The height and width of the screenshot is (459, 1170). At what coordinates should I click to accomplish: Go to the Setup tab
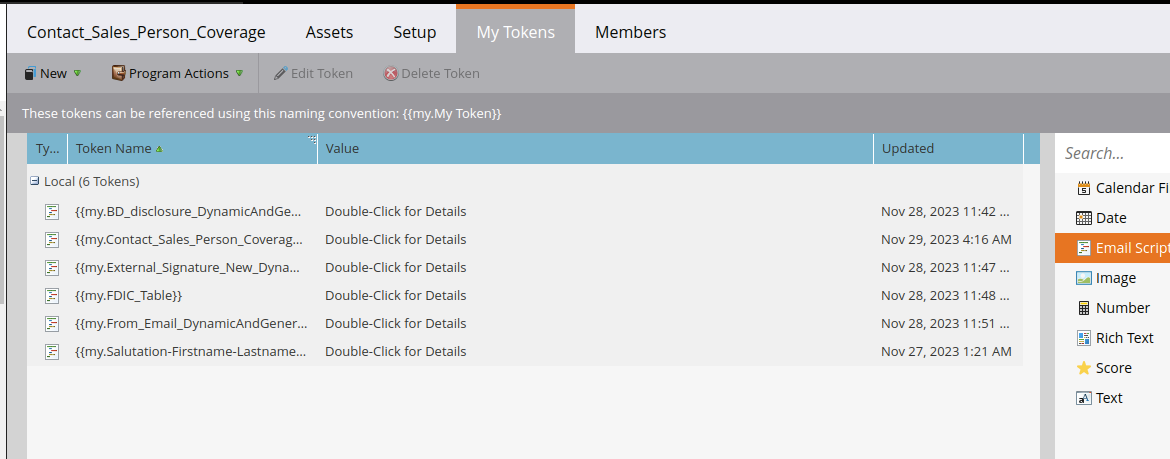[415, 32]
